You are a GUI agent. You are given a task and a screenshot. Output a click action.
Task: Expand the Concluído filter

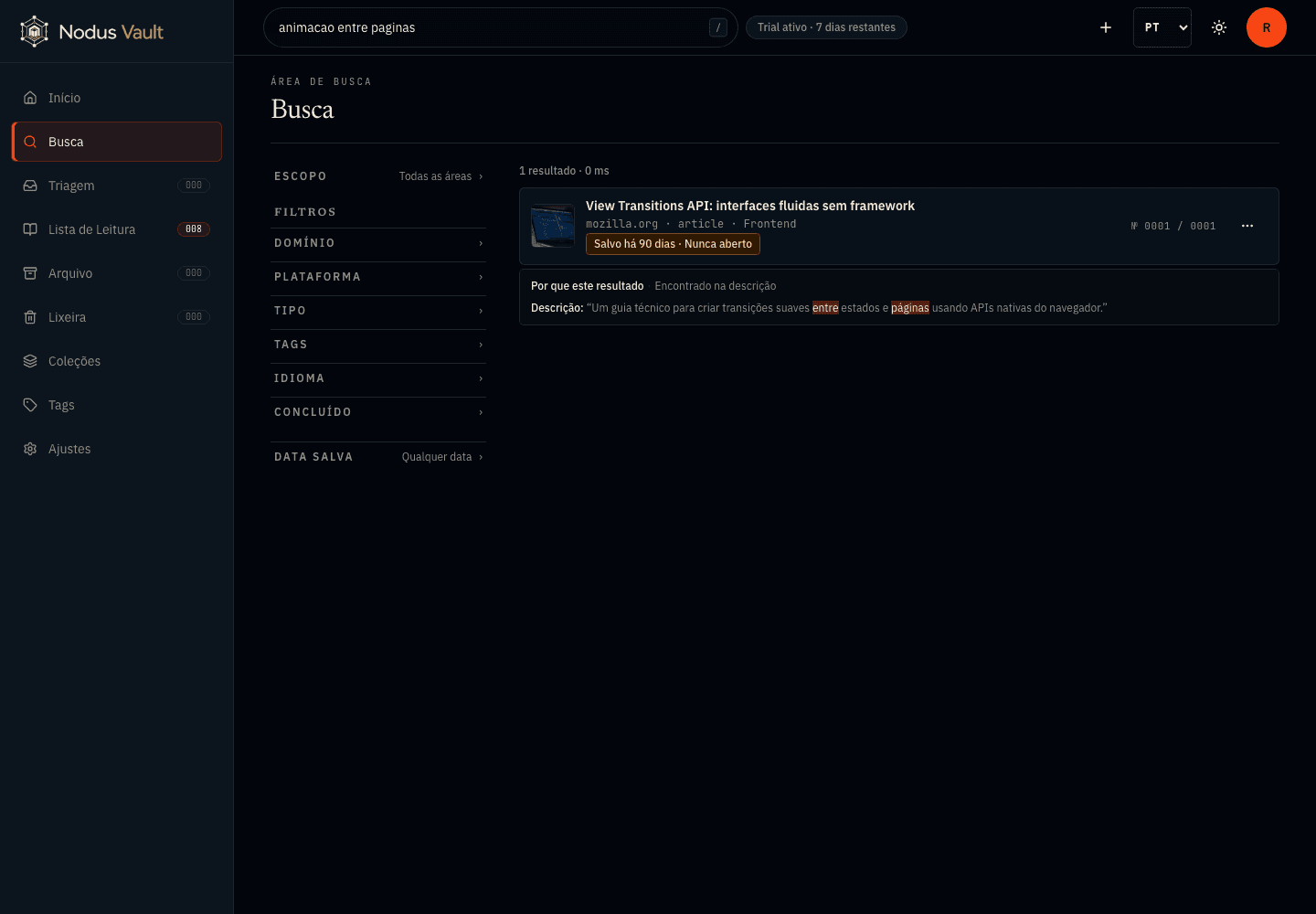tap(378, 412)
